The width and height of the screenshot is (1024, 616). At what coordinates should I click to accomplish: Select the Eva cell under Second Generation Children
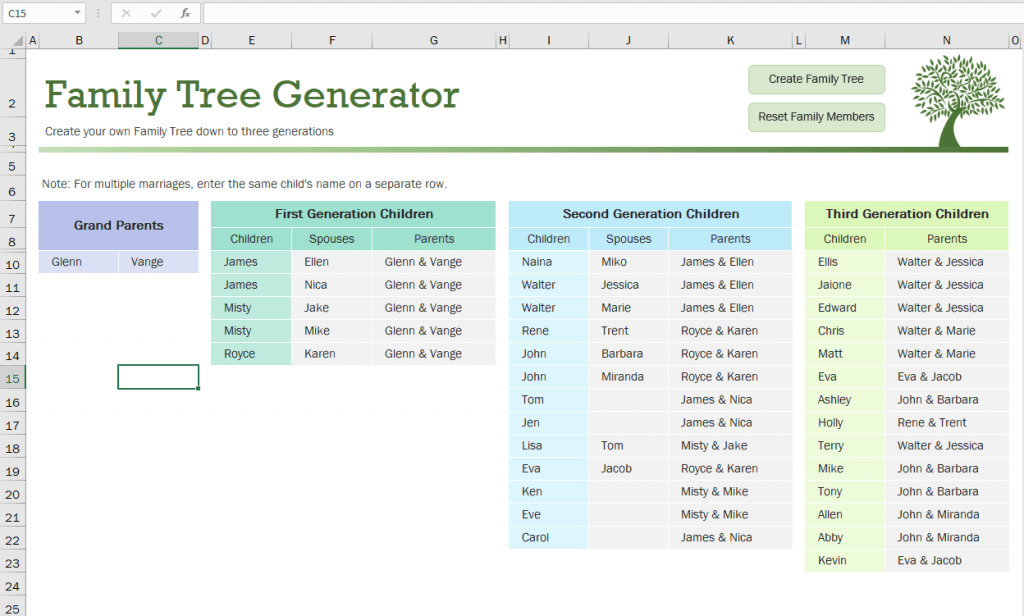548,468
